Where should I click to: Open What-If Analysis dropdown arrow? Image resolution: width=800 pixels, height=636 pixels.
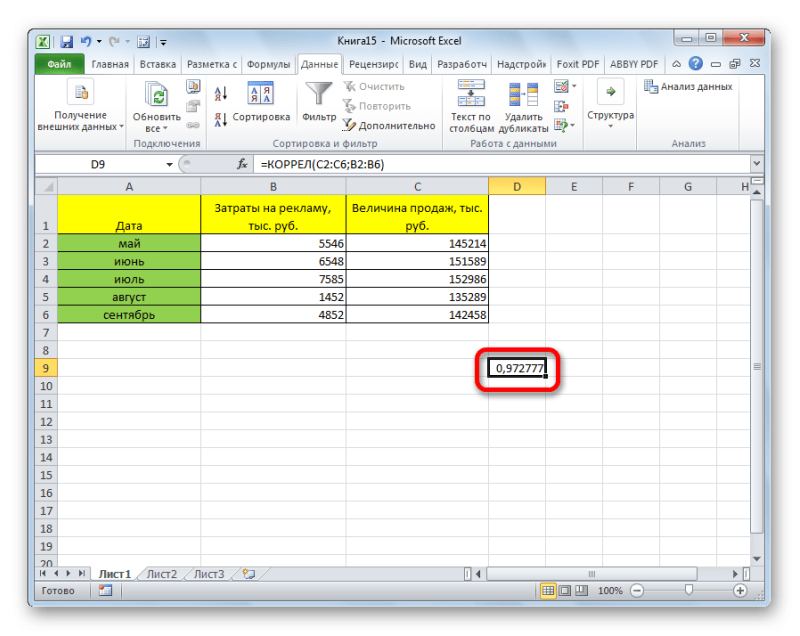(x=573, y=125)
